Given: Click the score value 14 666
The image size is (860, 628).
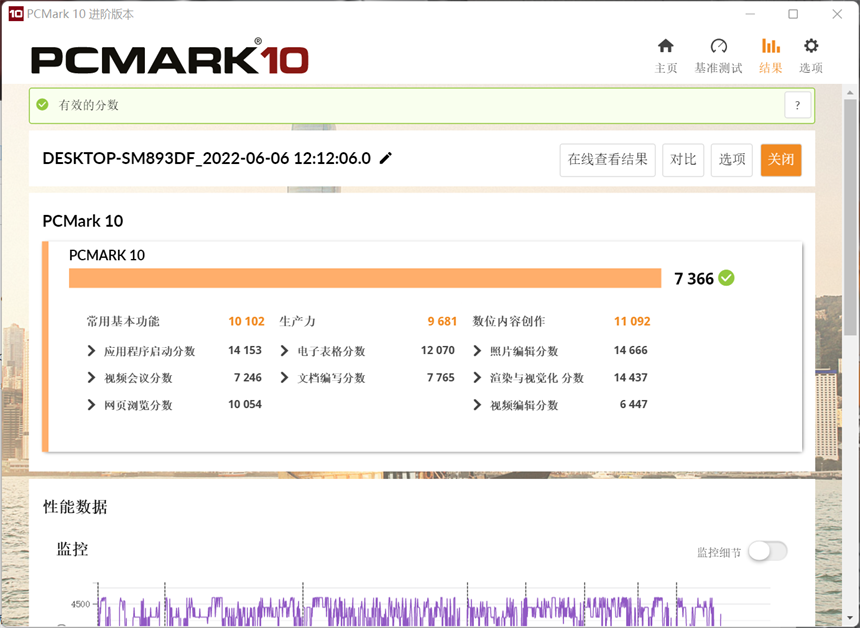Looking at the screenshot, I should tap(631, 350).
